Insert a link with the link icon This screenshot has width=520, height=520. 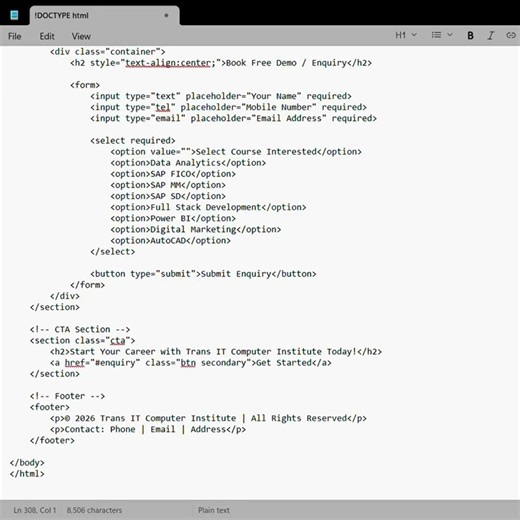pyautogui.click(x=511, y=35)
